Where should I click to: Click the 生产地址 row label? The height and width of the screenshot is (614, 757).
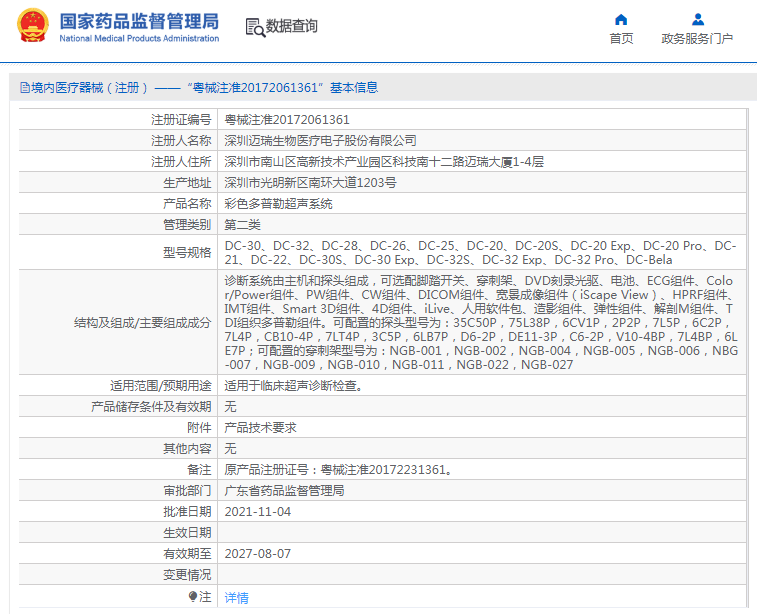pyautogui.click(x=187, y=182)
